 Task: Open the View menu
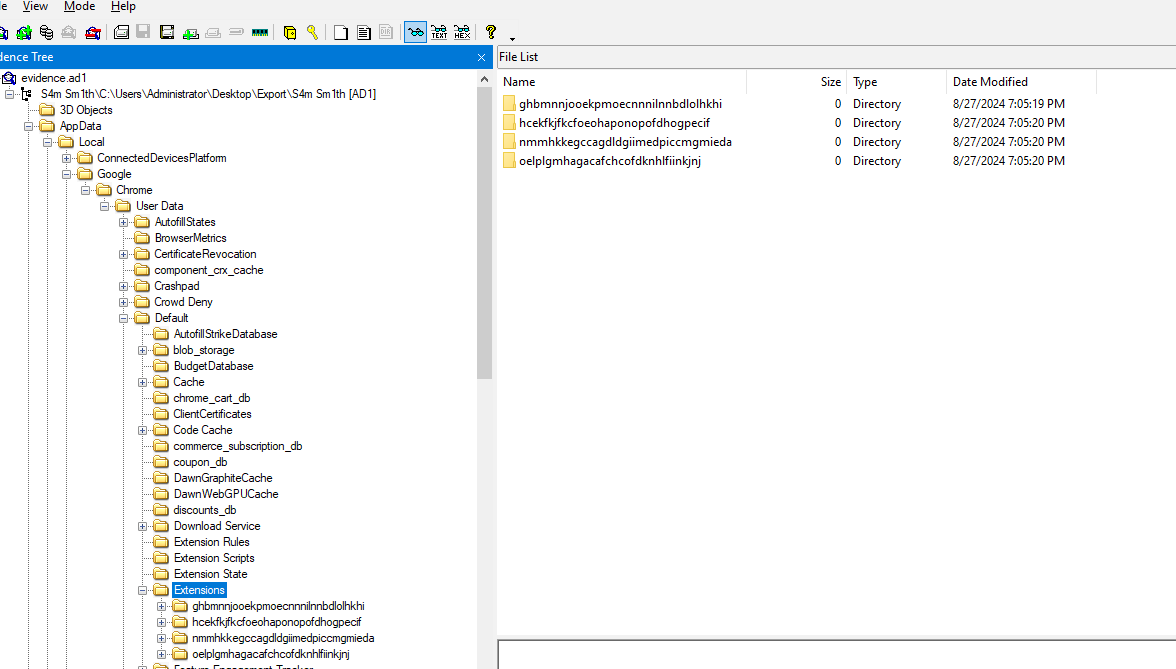point(35,7)
